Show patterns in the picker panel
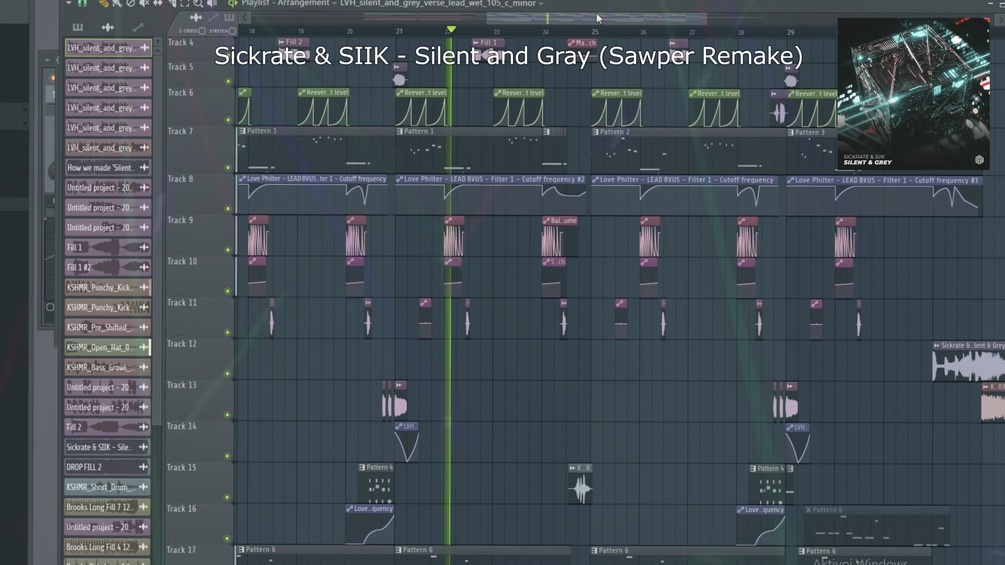Viewport: 1005px width, 565px height. (x=78, y=27)
